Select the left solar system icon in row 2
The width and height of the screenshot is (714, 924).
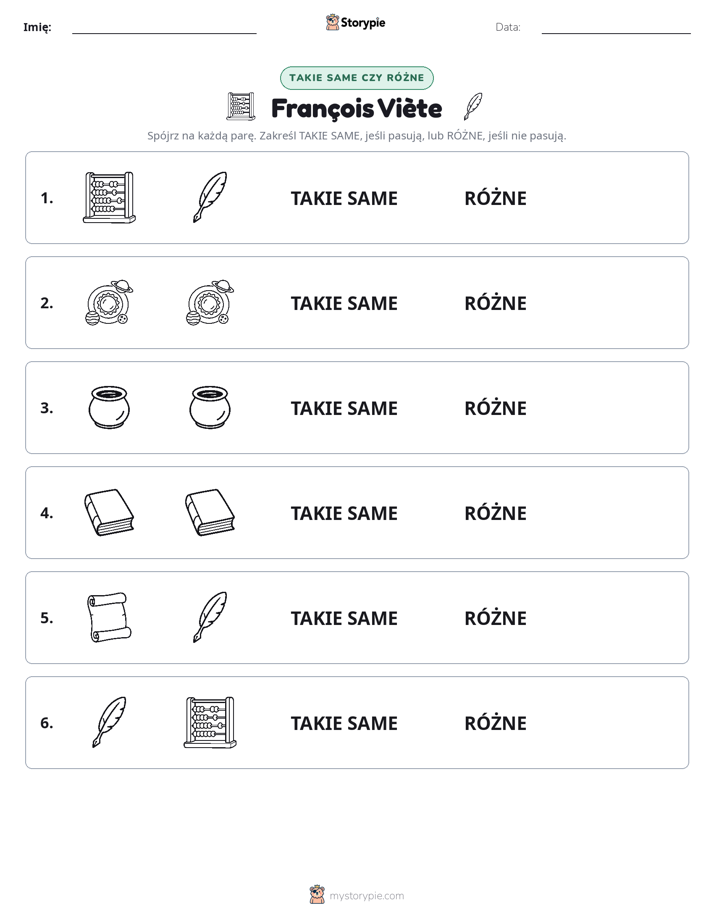pyautogui.click(x=109, y=303)
